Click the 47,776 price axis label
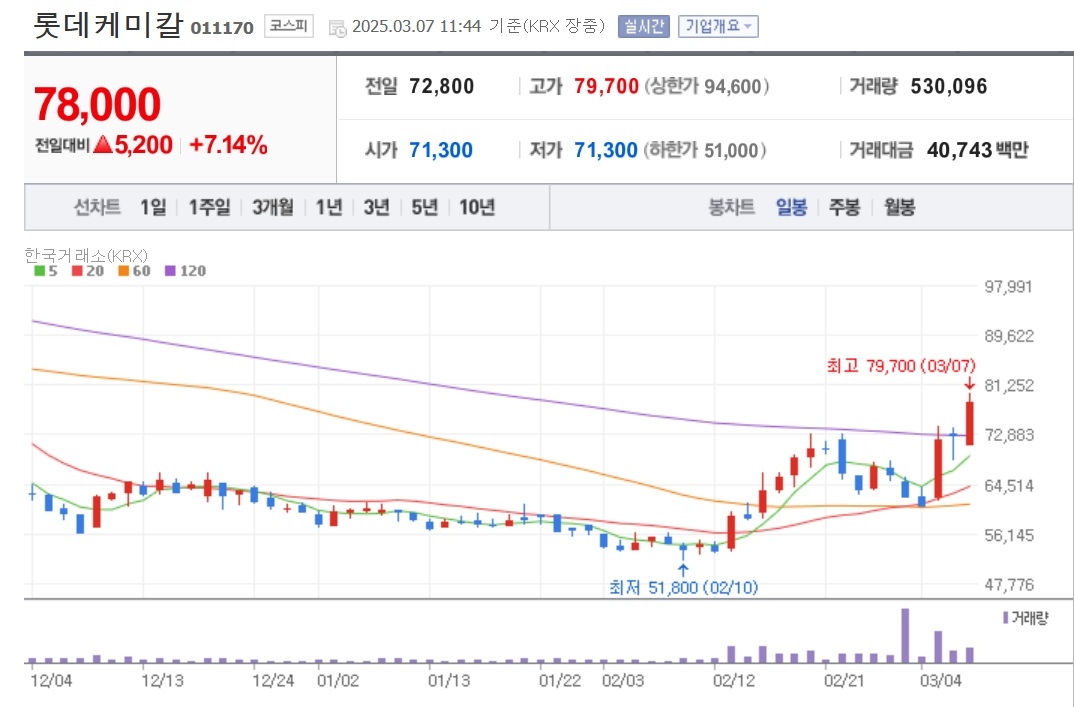 coord(1009,584)
